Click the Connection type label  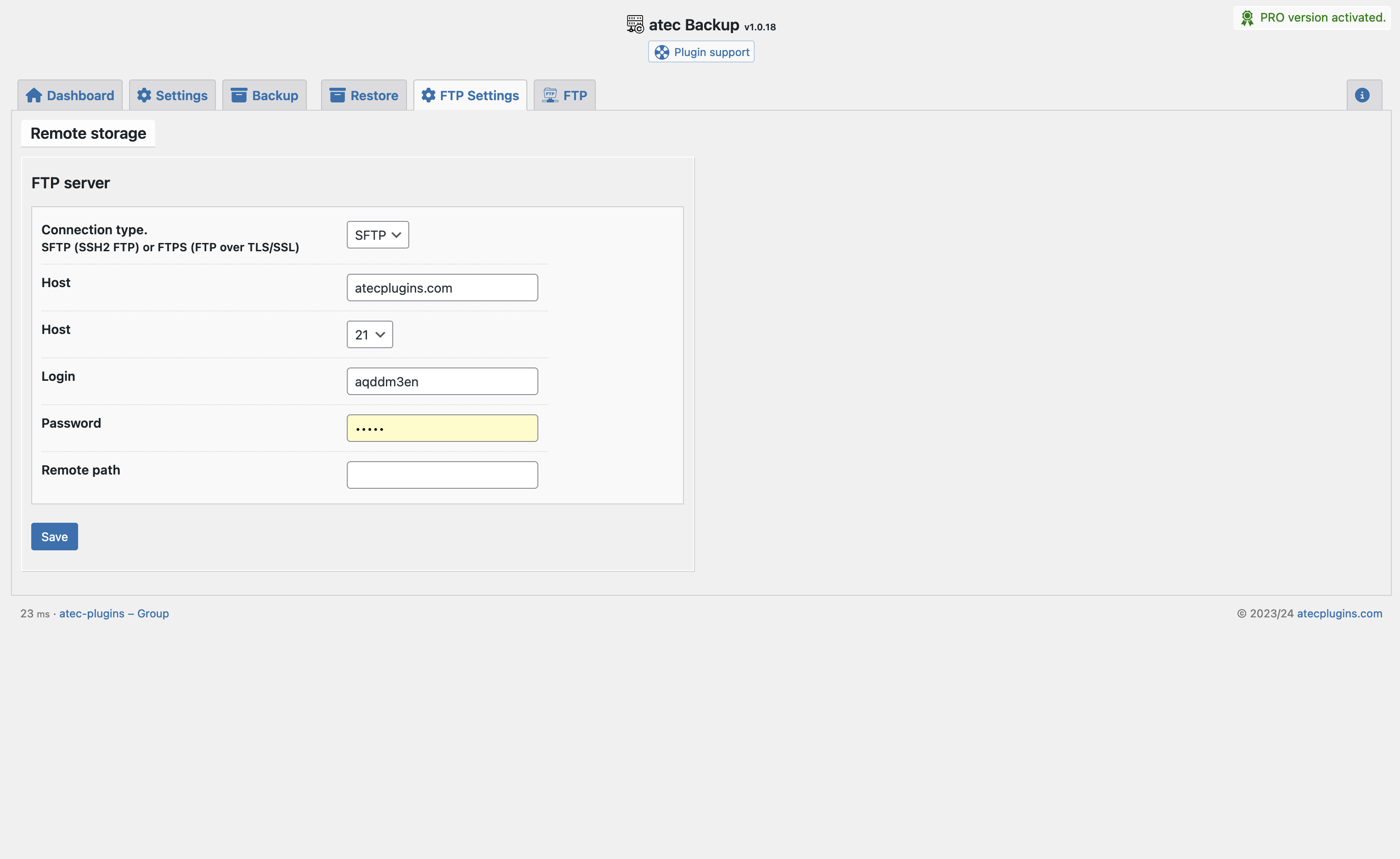[94, 230]
